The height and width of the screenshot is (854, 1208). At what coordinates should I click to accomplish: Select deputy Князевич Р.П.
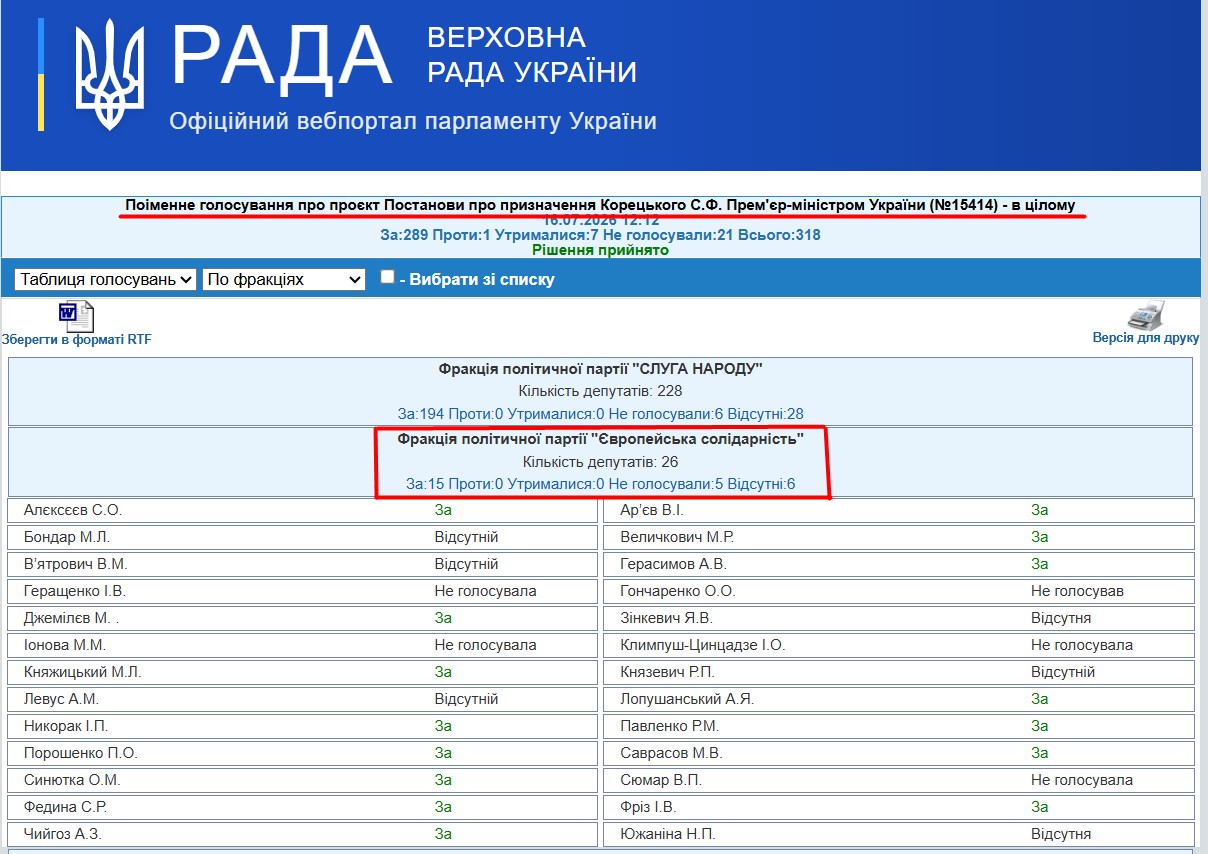(667, 672)
